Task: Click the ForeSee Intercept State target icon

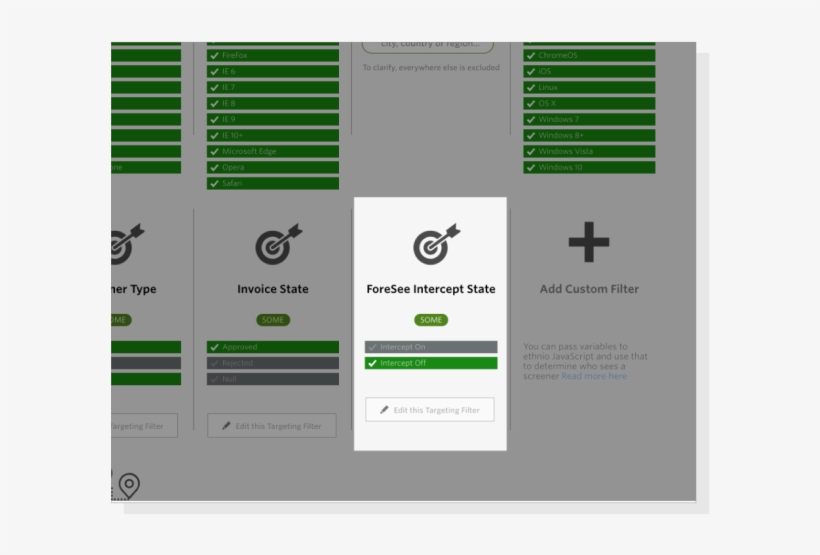Action: tap(436, 244)
